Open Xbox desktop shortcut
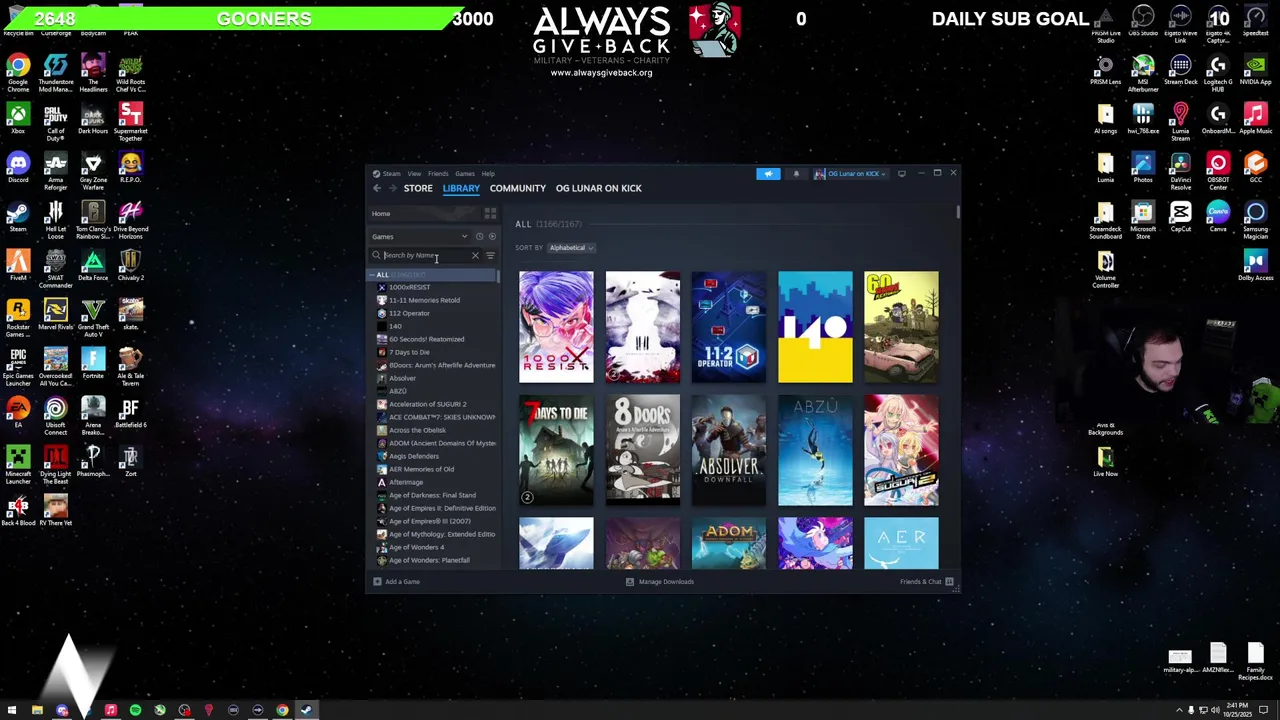The height and width of the screenshot is (720, 1280). tap(18, 119)
